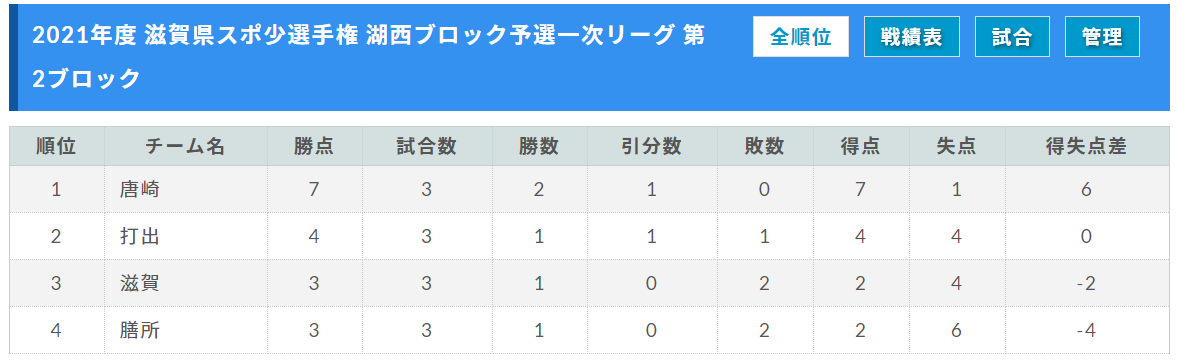Click the 勝点 column header

314,146
